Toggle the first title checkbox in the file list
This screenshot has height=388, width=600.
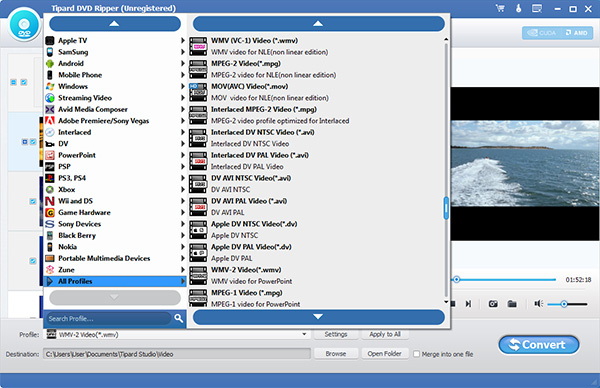[24, 82]
